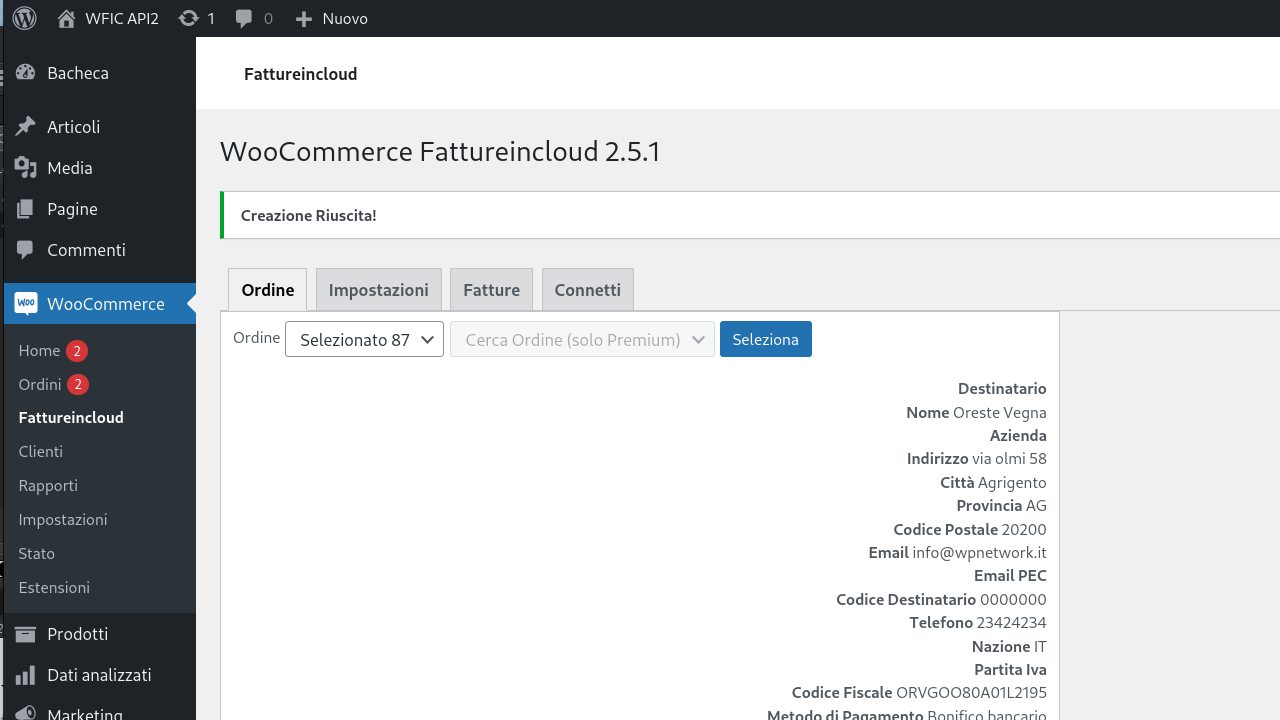This screenshot has height=720, width=1280.
Task: Click the email info@wpnetwork.it
Action: [x=979, y=553]
